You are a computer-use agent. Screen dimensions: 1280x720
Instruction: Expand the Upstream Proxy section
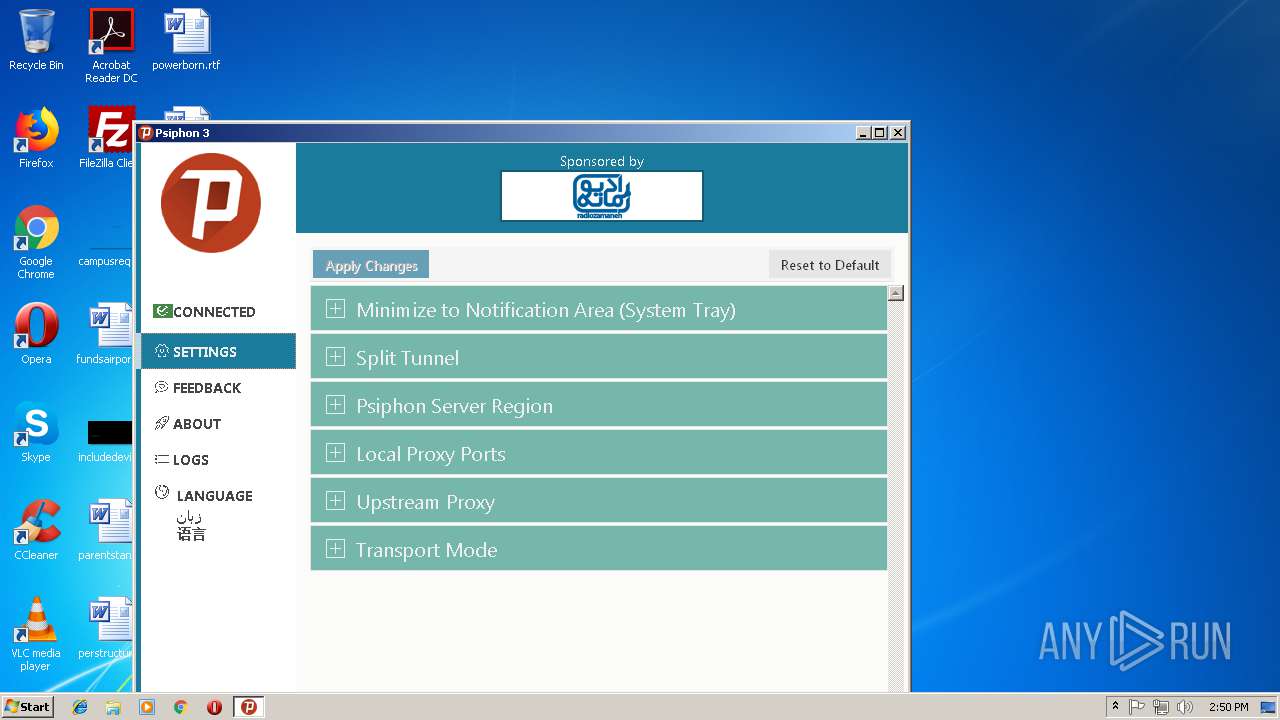[x=599, y=502]
